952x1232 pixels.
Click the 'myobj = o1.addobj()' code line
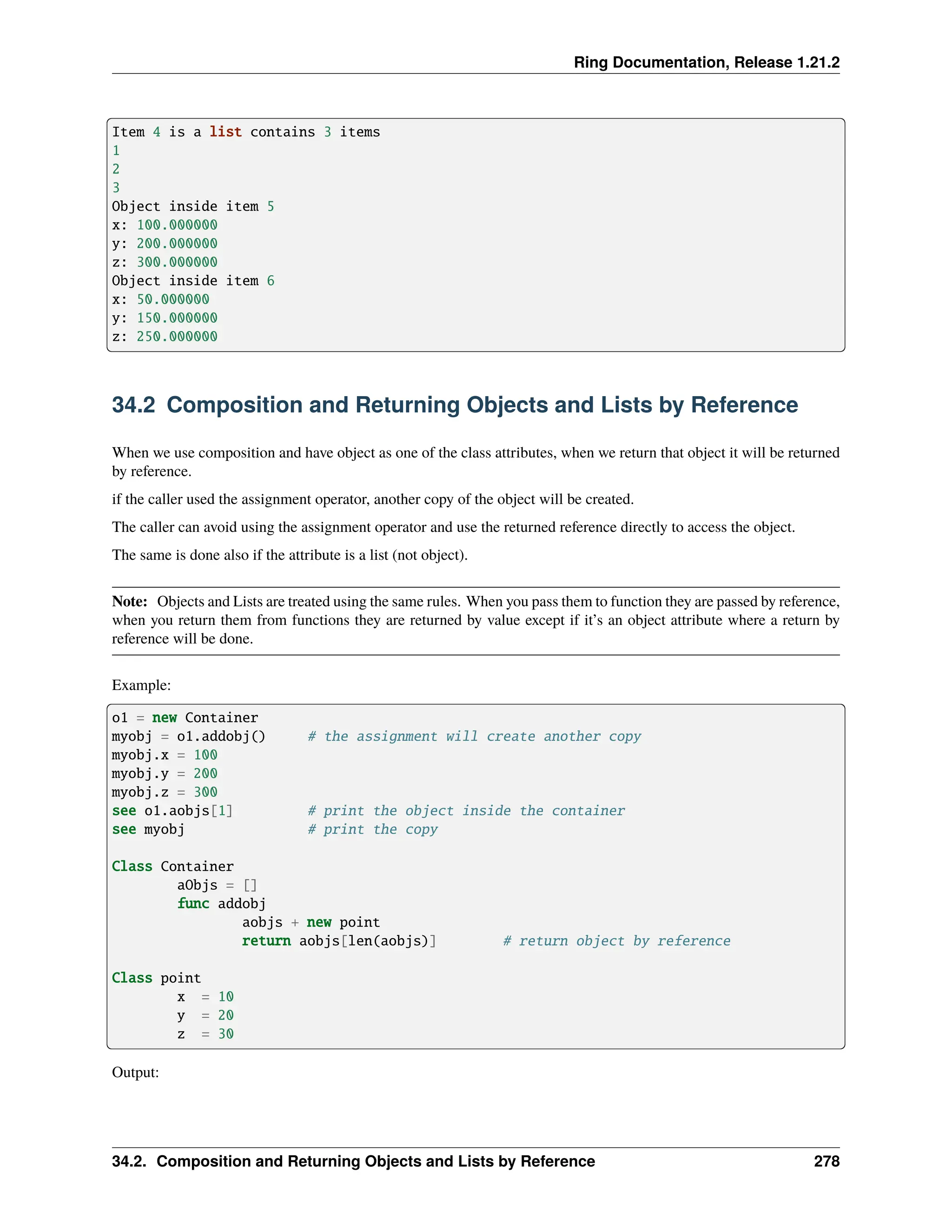[188, 736]
